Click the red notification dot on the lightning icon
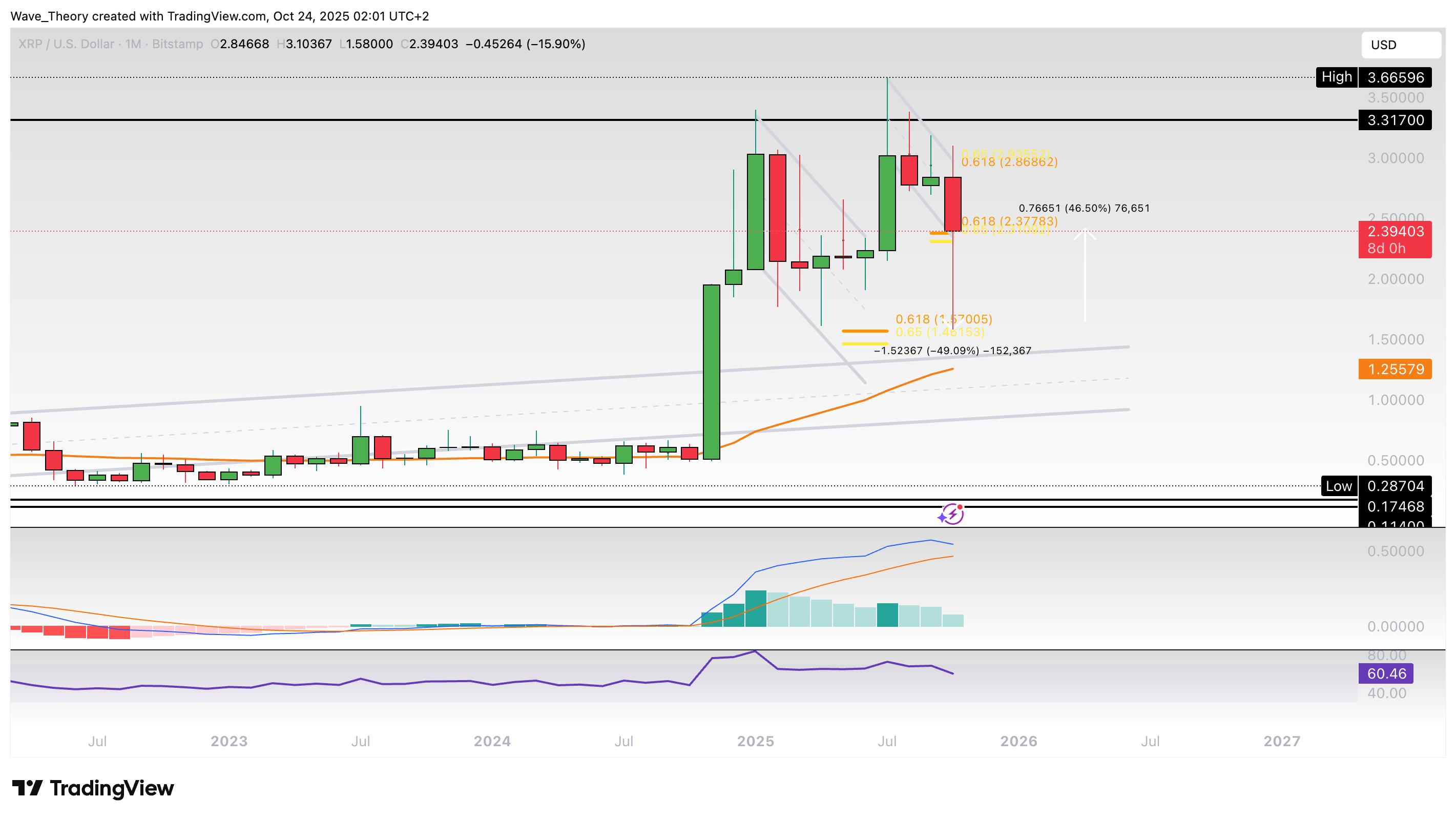 (x=959, y=507)
